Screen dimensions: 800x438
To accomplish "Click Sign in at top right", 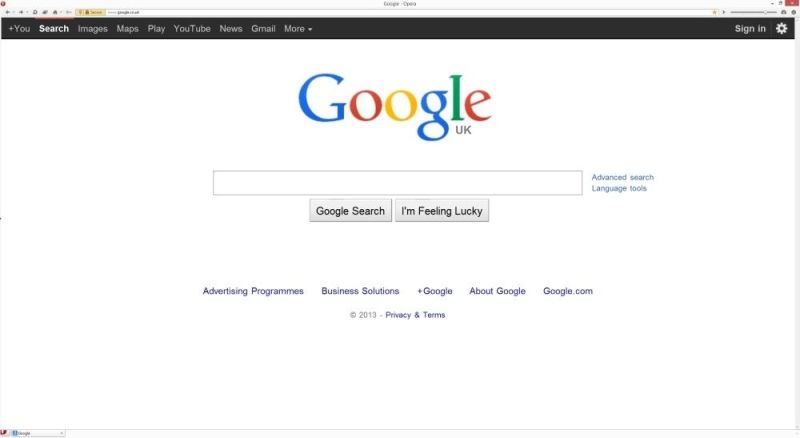I will click(750, 29).
